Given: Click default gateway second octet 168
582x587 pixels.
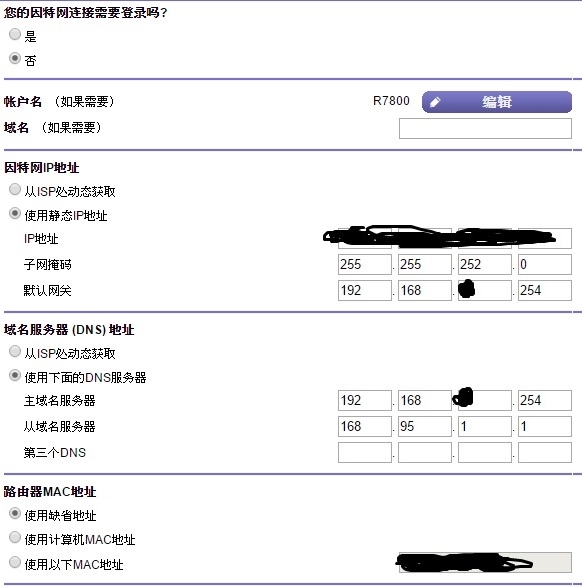Looking at the screenshot, I should click(425, 290).
